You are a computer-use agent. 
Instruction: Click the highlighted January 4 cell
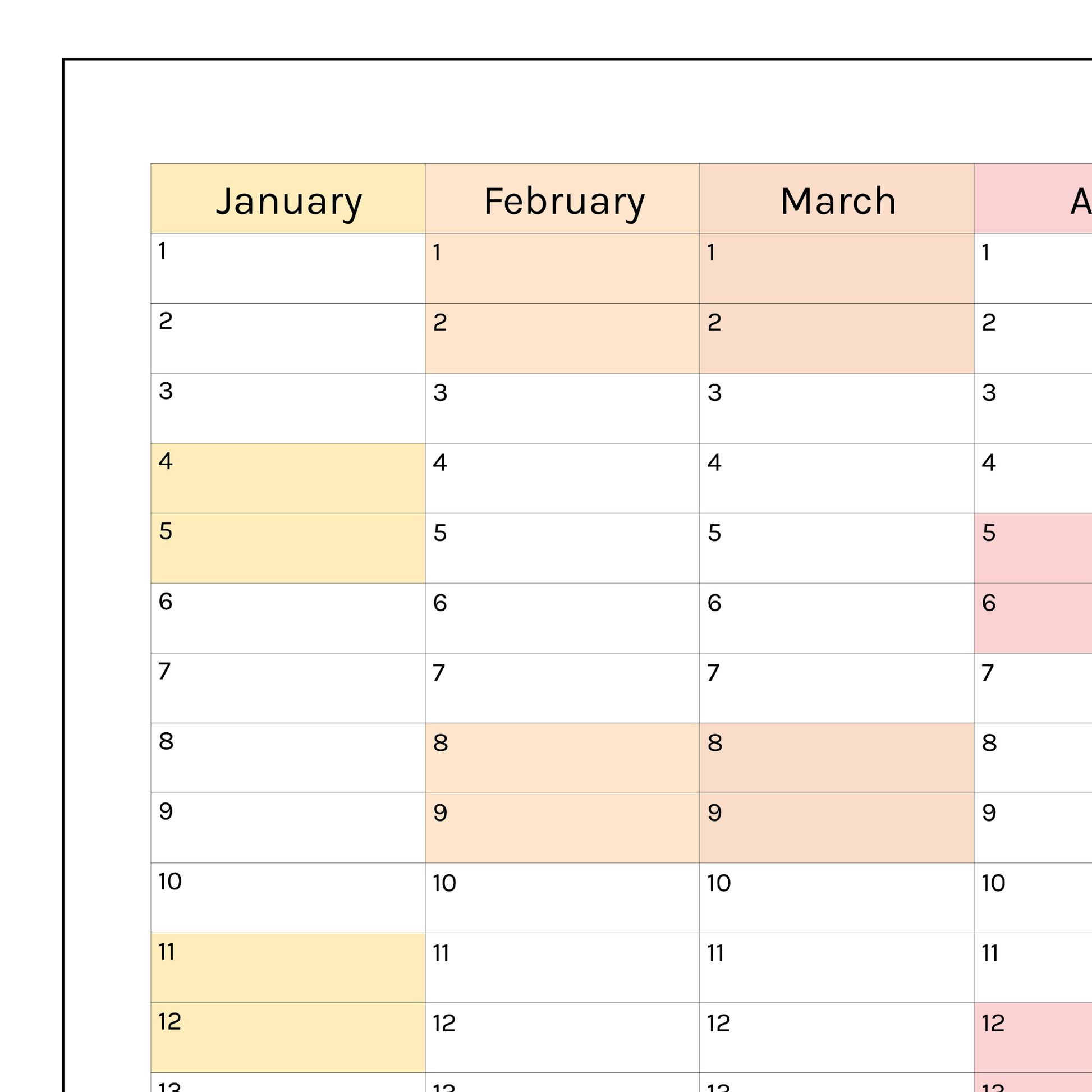pyautogui.click(x=288, y=478)
